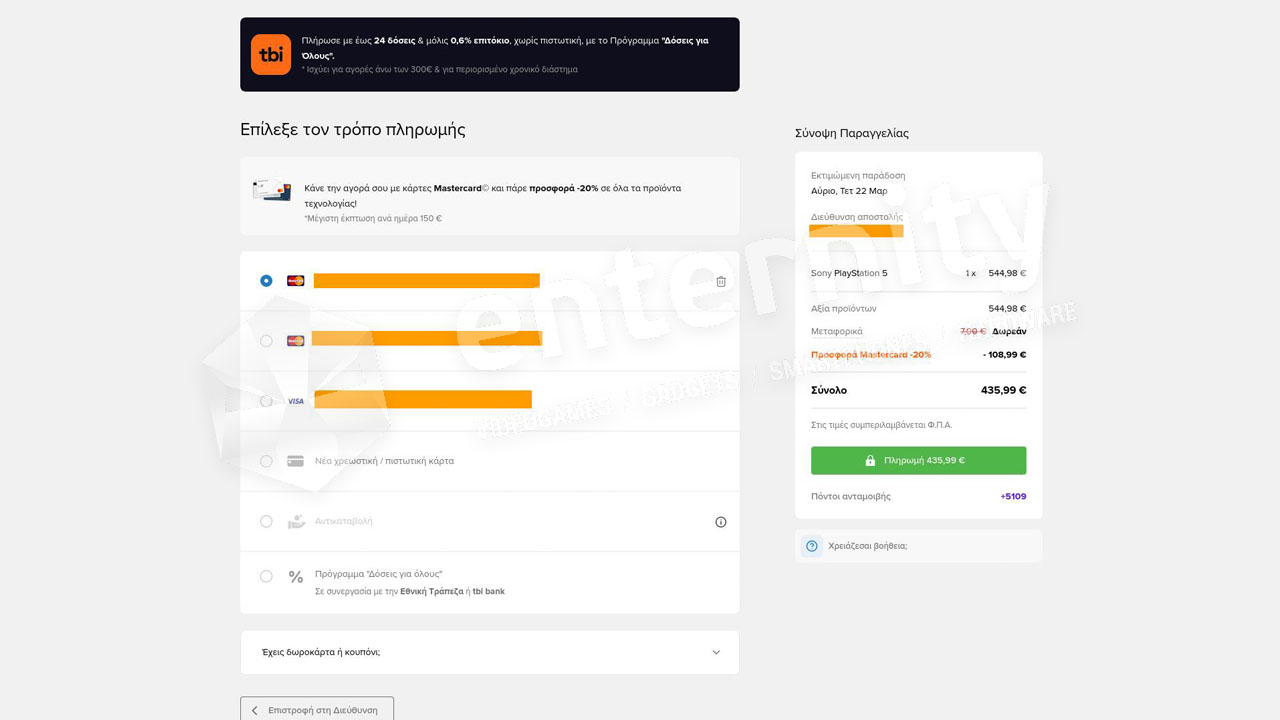Click the first Mastercard logo icon
The image size is (1280, 720).
[295, 281]
